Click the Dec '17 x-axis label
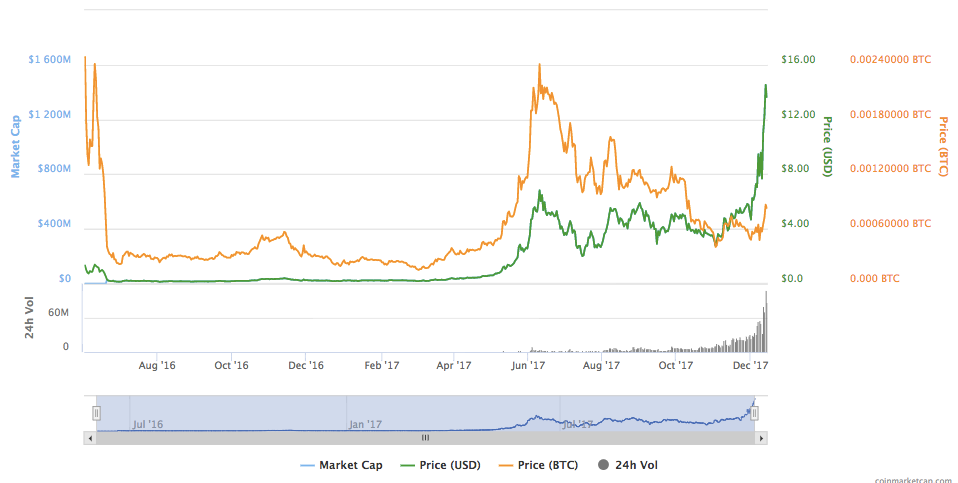This screenshot has height=483, width=958. tap(750, 365)
